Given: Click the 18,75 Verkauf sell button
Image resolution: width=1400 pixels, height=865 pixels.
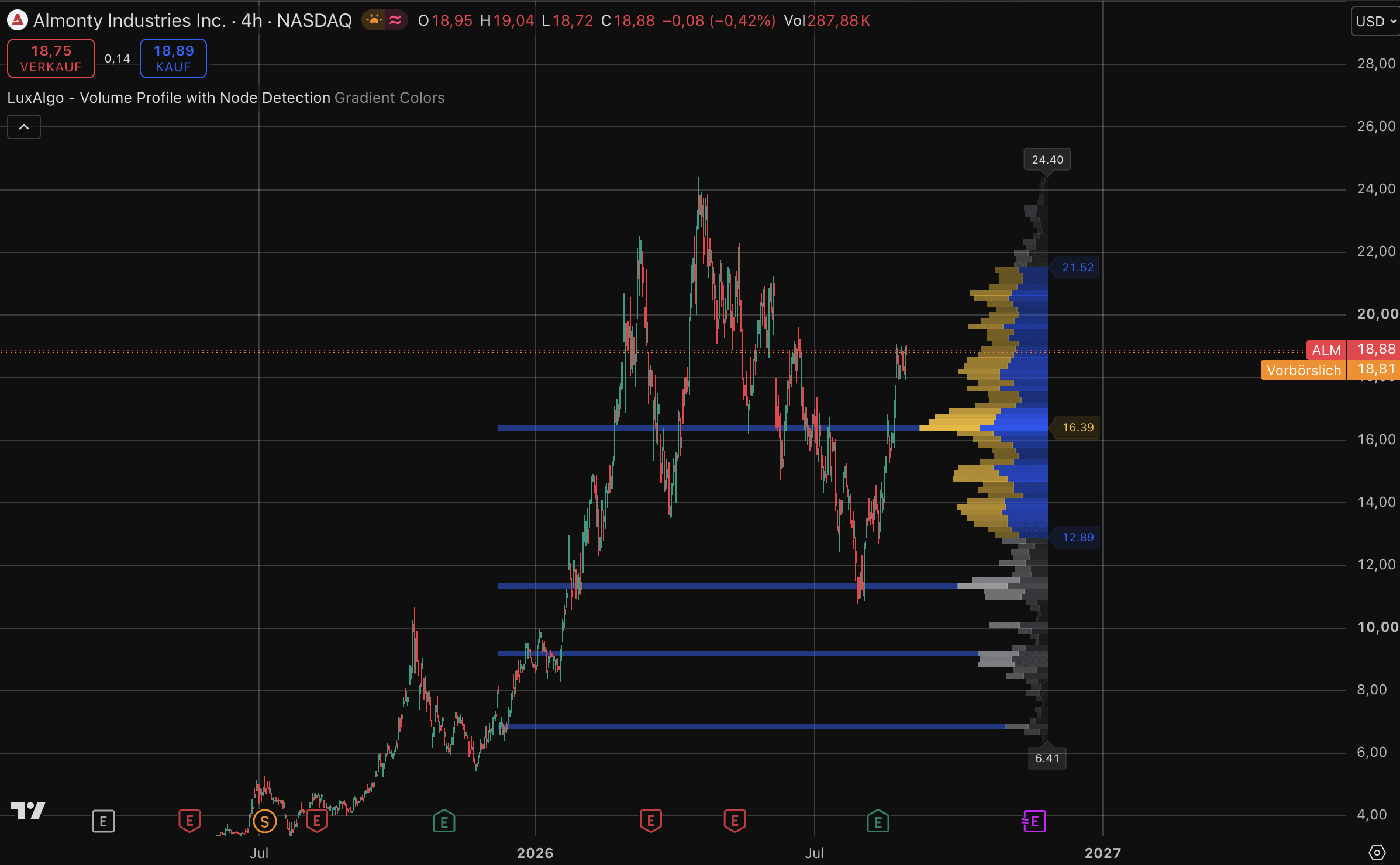Looking at the screenshot, I should click(51, 58).
